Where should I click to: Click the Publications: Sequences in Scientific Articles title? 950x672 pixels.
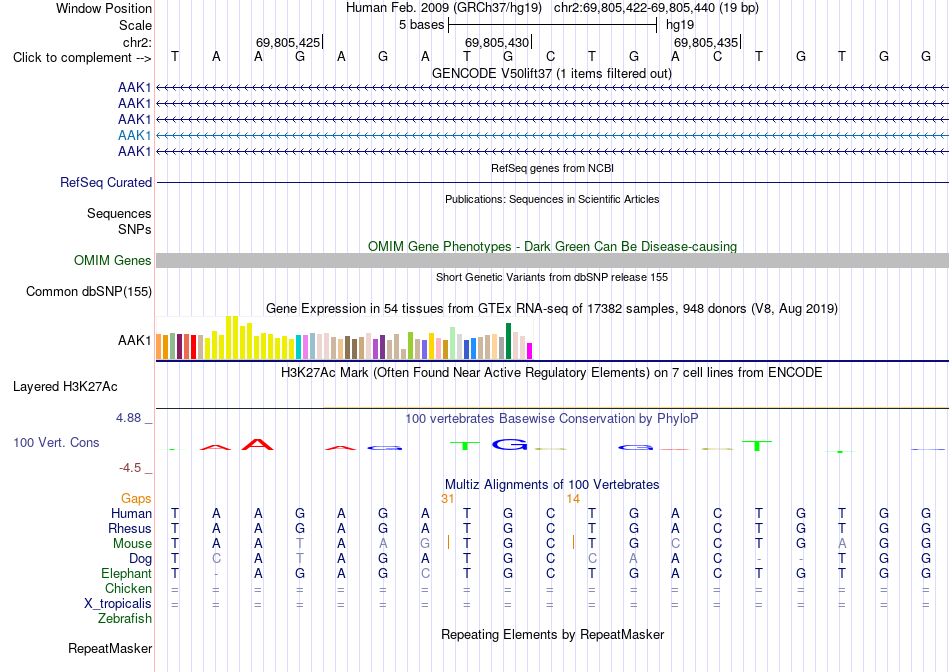click(x=552, y=199)
